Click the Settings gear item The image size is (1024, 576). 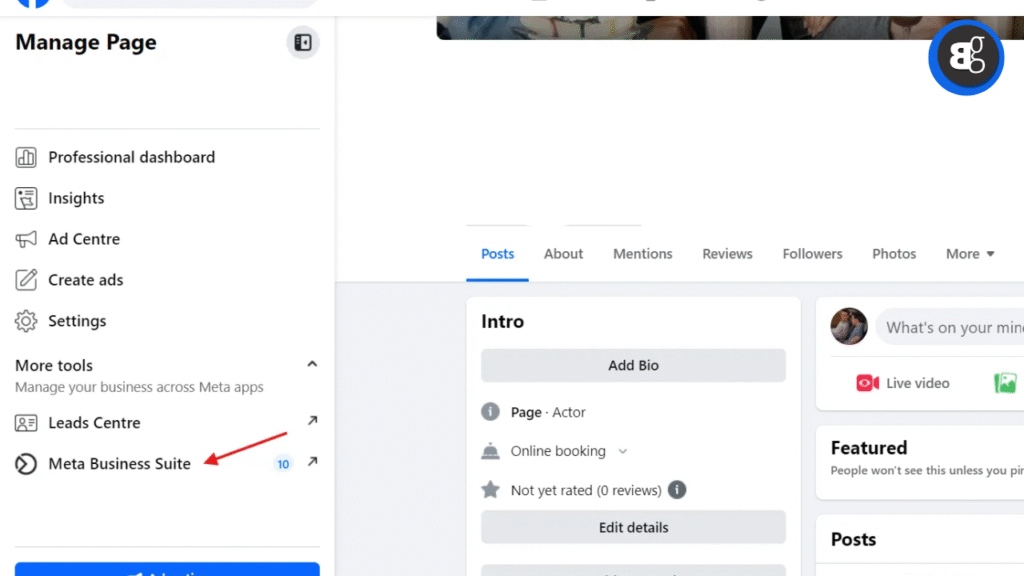click(77, 321)
